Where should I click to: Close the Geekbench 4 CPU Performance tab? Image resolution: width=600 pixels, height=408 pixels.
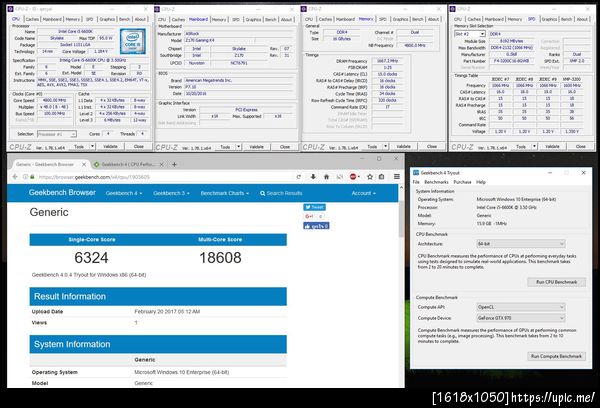(161, 164)
